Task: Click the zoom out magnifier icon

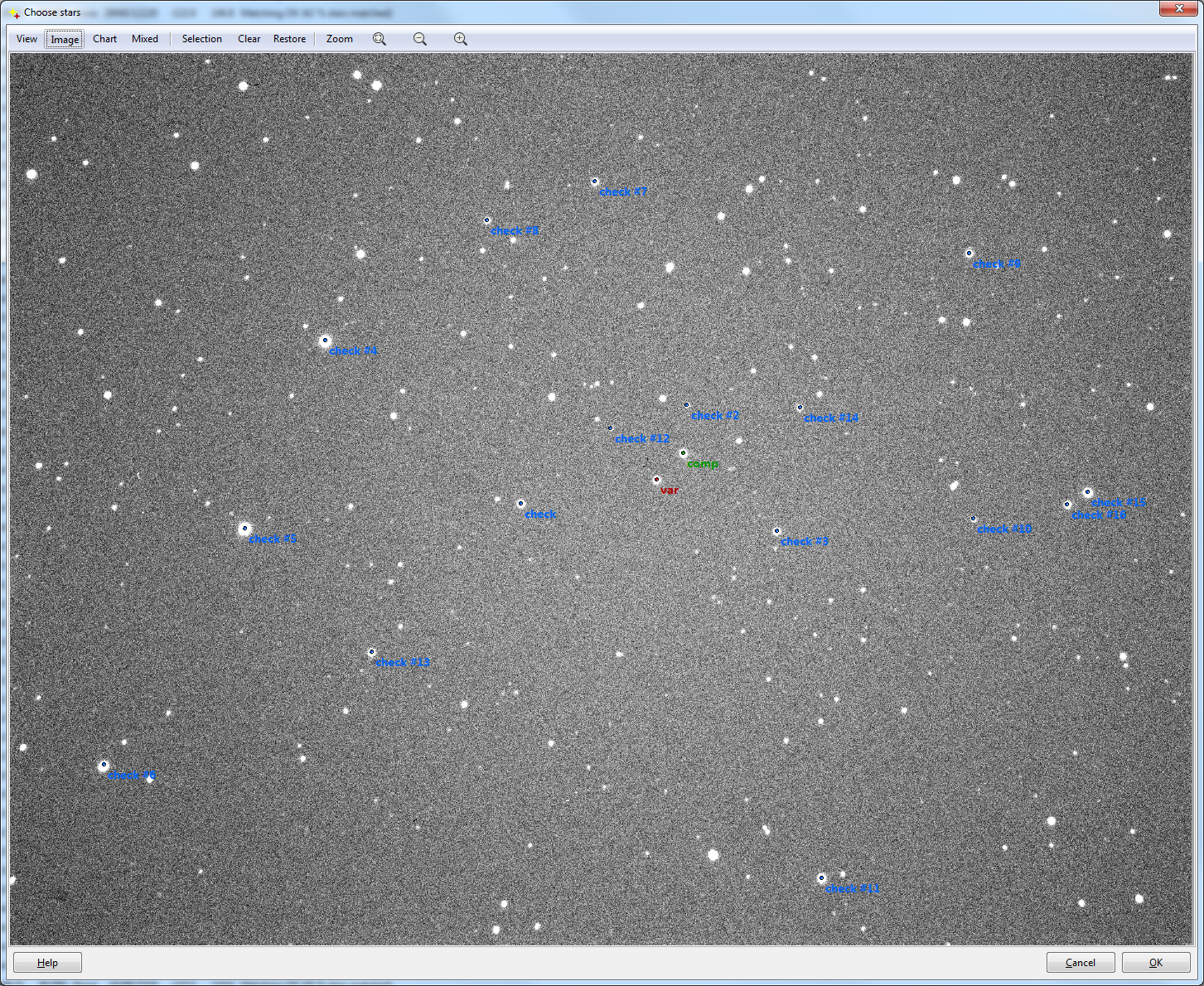Action: coord(420,39)
